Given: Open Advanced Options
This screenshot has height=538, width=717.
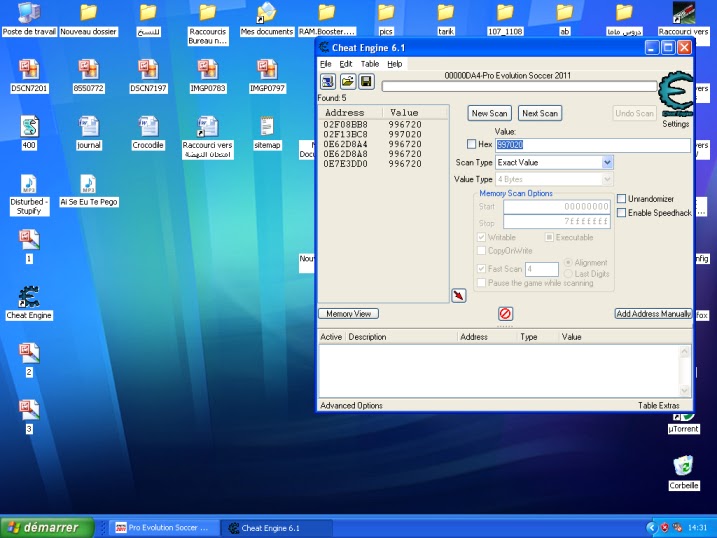Looking at the screenshot, I should pos(351,405).
